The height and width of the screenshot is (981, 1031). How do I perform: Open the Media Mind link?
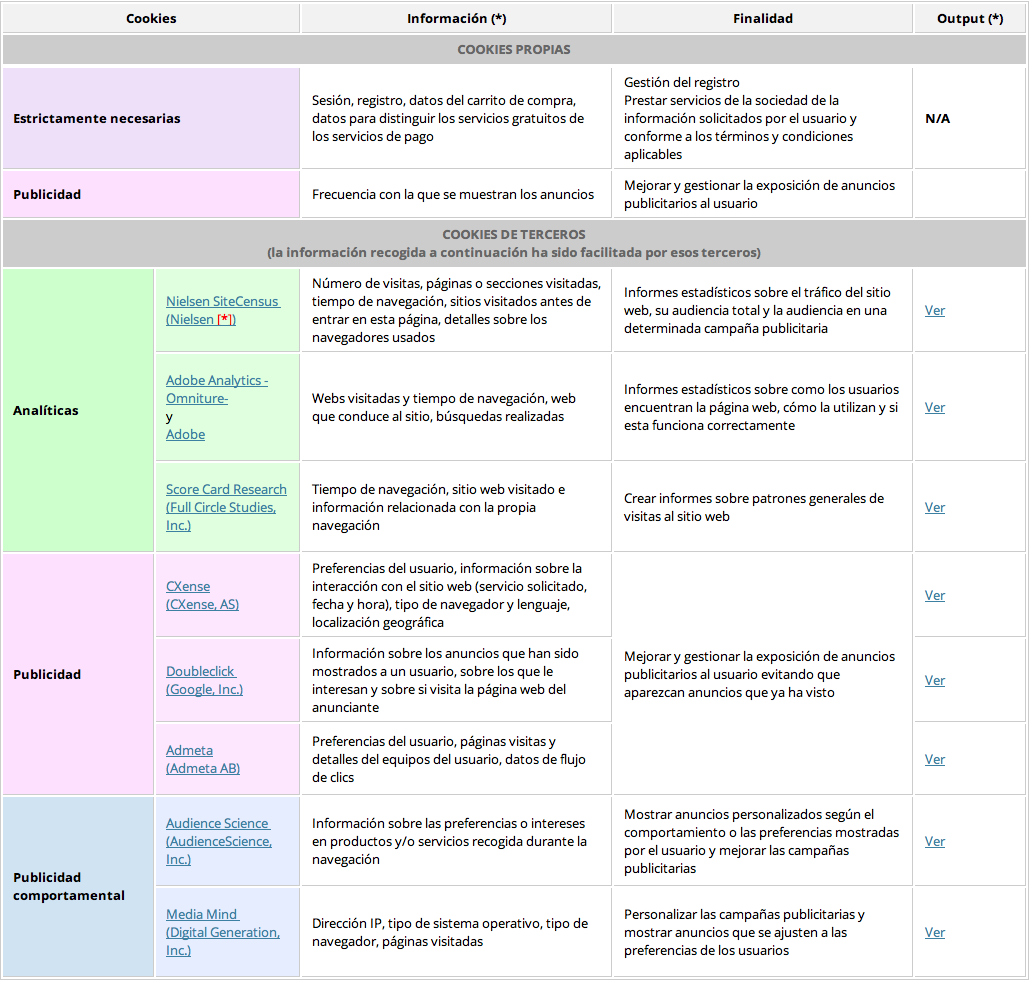(223, 932)
